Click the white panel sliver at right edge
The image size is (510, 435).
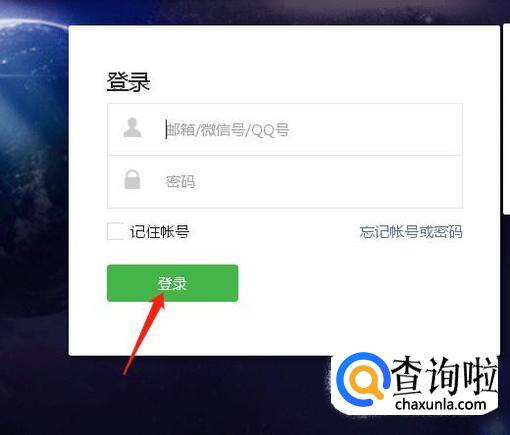coord(506,120)
